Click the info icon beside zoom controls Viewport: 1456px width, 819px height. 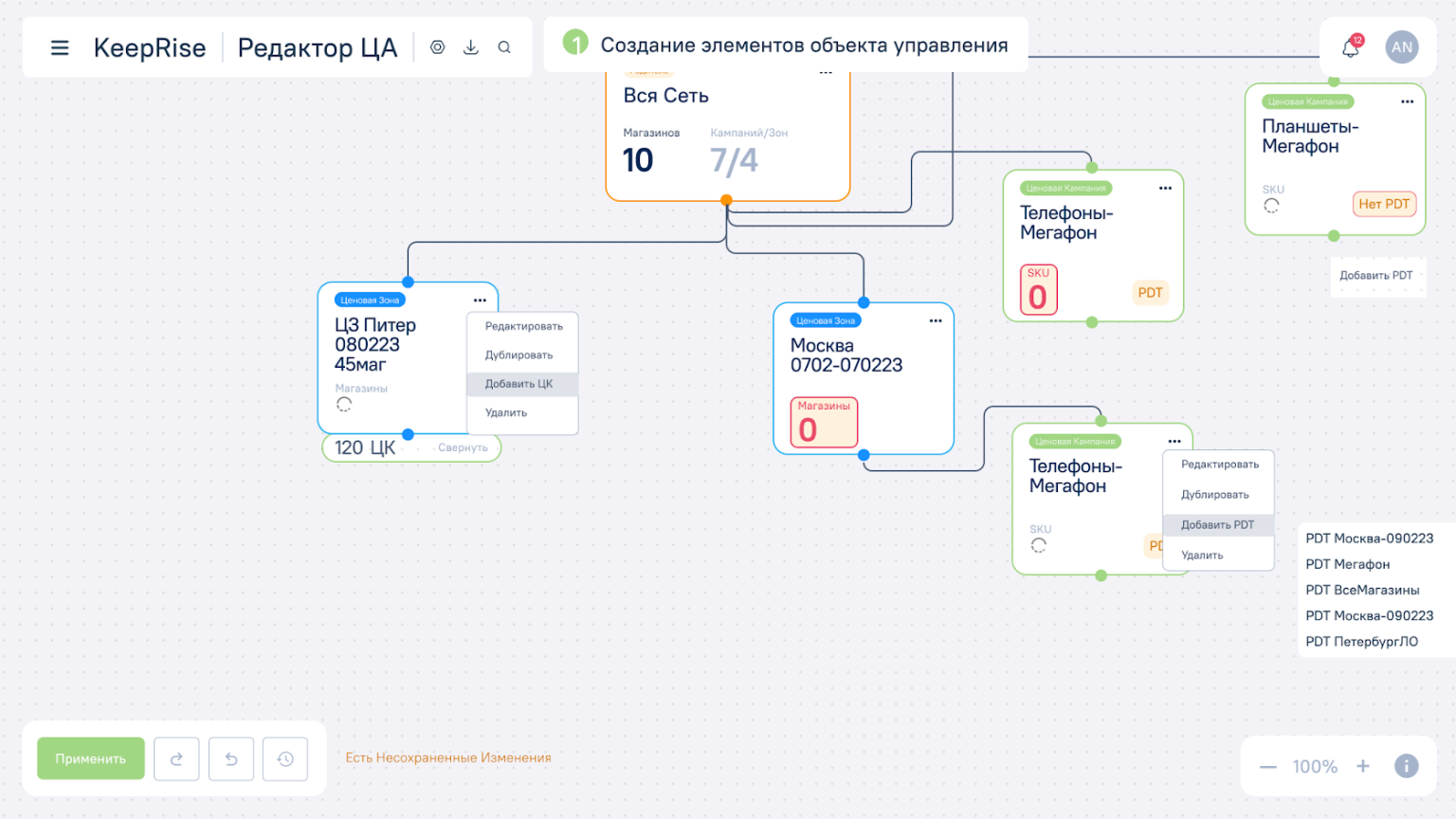(1406, 766)
